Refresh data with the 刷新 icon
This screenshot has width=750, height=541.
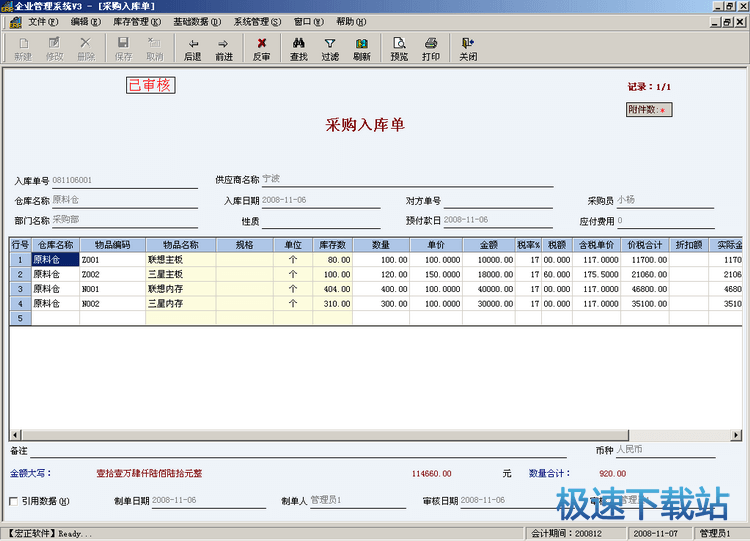(x=362, y=48)
